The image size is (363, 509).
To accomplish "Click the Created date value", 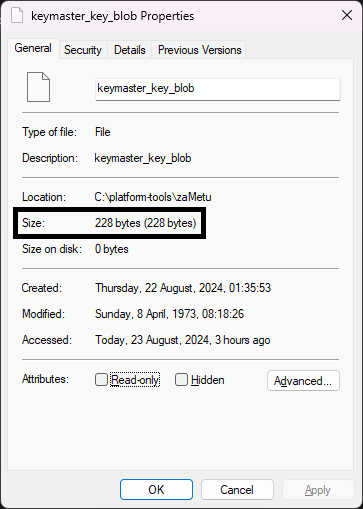I will 183,288.
